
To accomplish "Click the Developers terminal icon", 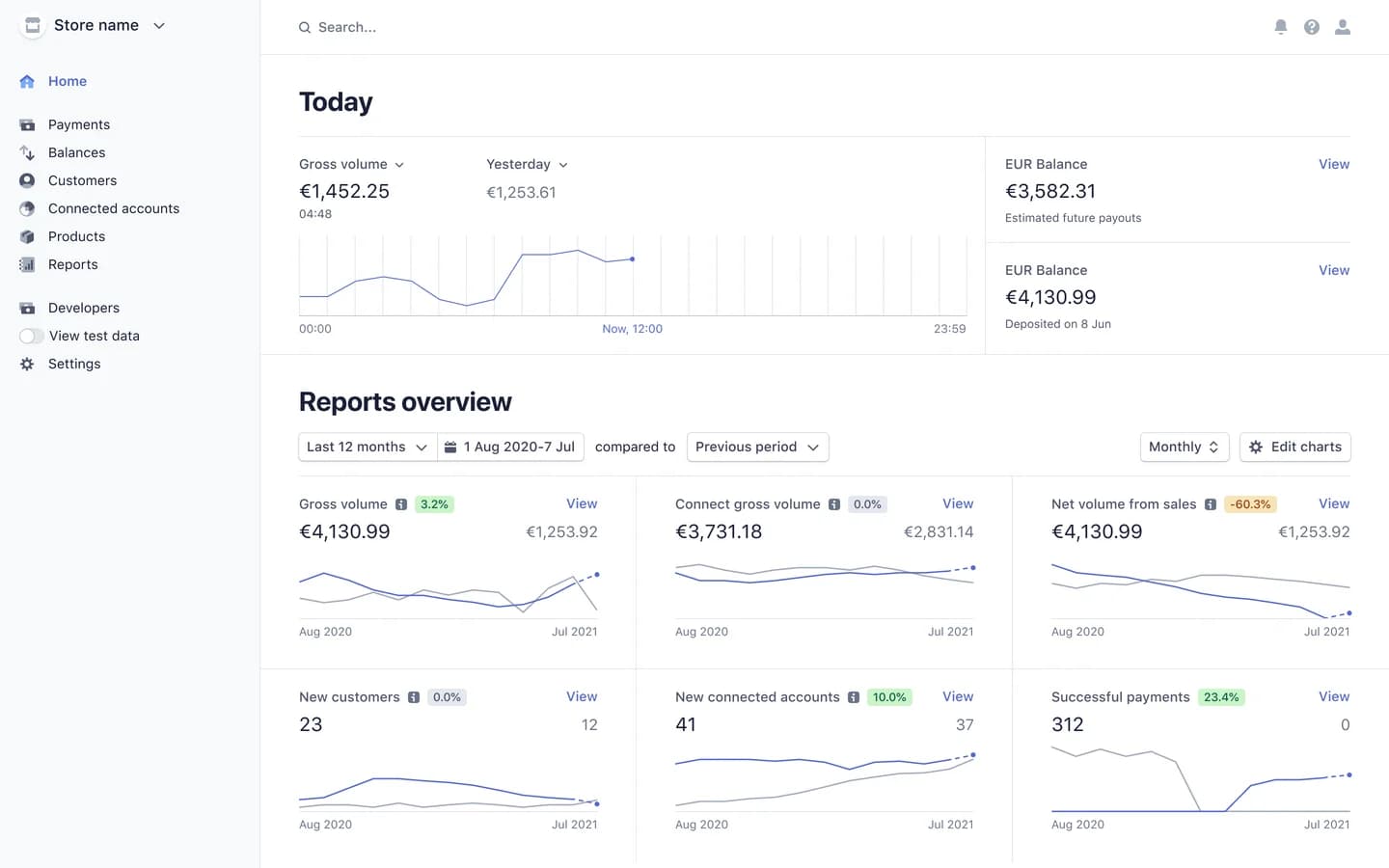I will pos(27,309).
